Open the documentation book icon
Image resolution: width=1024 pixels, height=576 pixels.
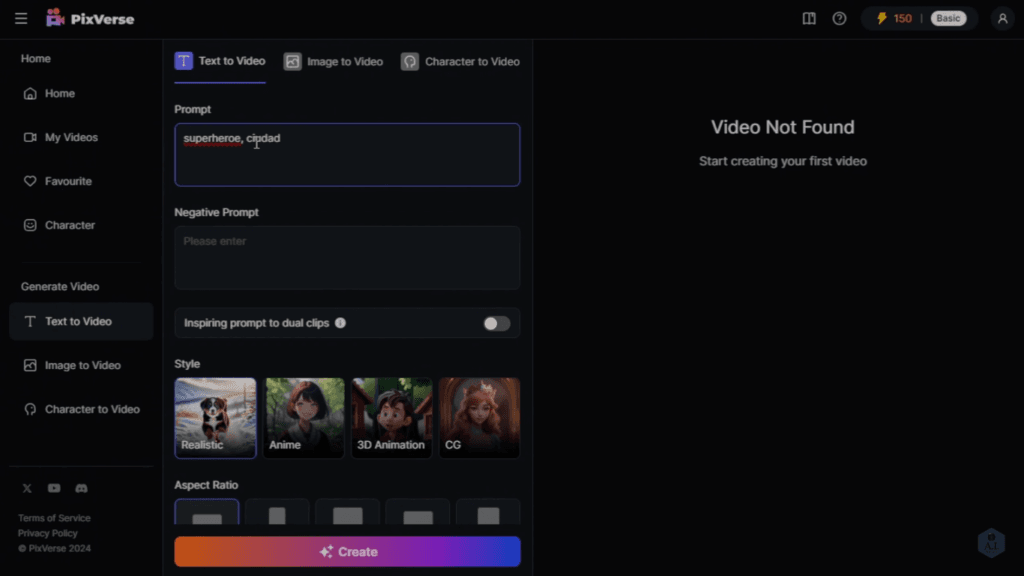point(808,18)
